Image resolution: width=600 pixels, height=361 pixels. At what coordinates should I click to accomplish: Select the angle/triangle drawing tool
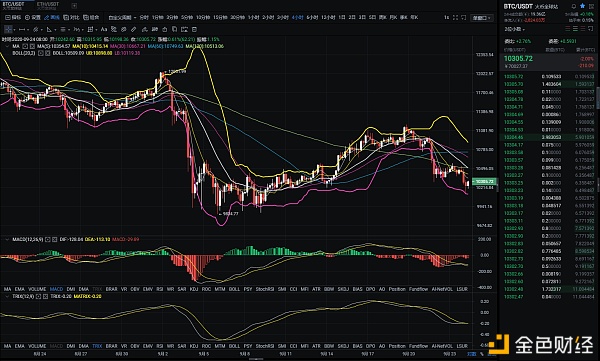pyautogui.click(x=49, y=29)
